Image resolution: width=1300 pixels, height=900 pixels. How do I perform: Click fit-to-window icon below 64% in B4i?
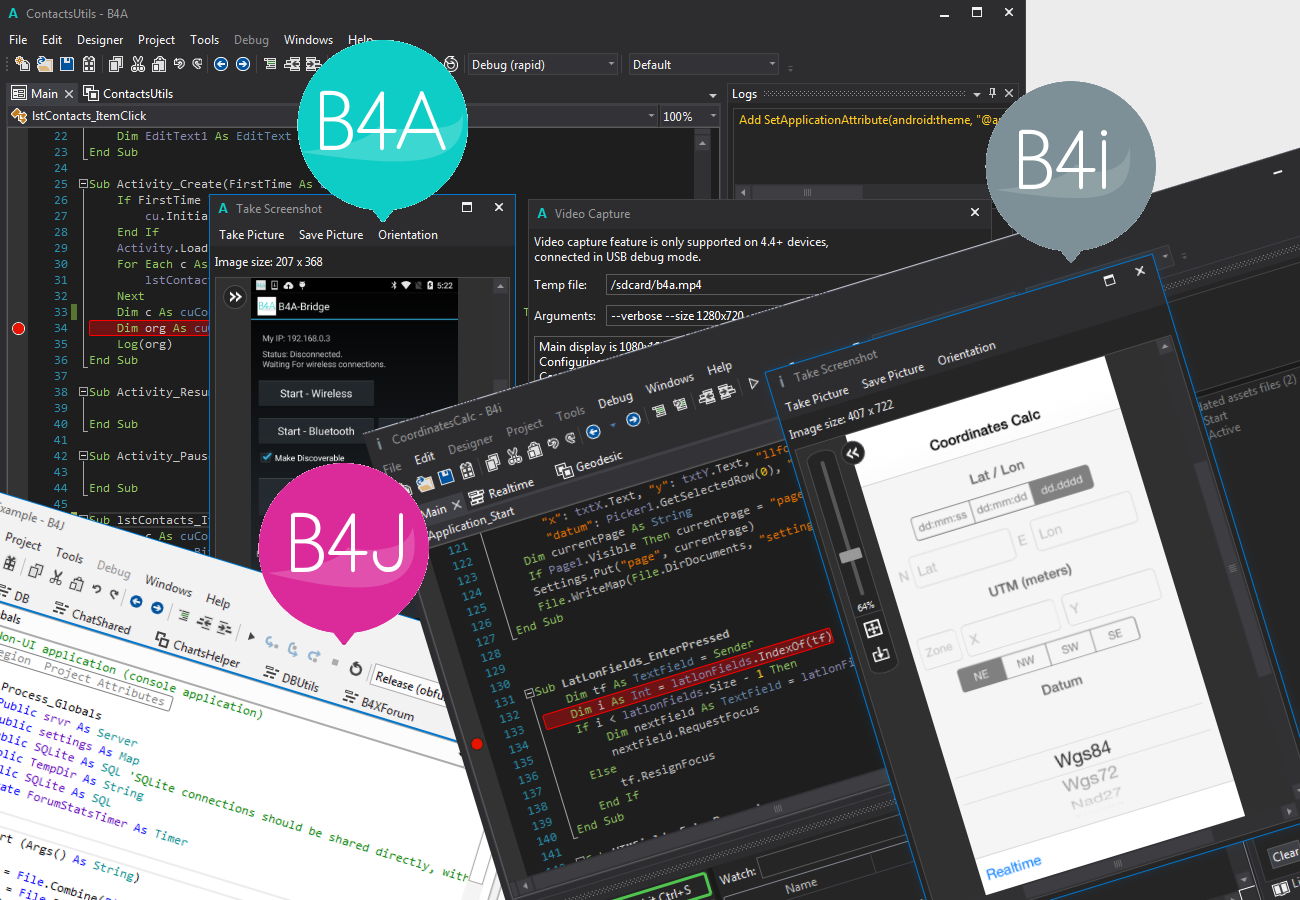(873, 629)
